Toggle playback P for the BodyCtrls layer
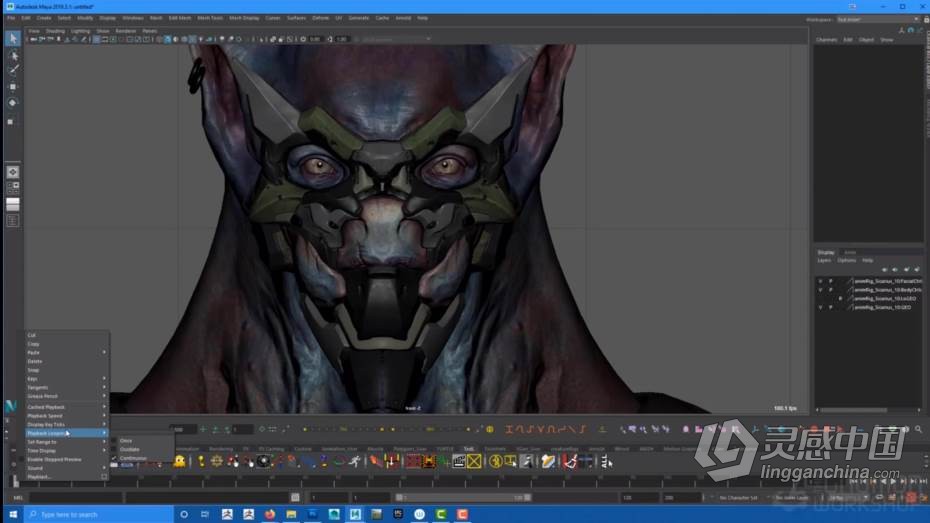This screenshot has height=523, width=930. tap(830, 290)
